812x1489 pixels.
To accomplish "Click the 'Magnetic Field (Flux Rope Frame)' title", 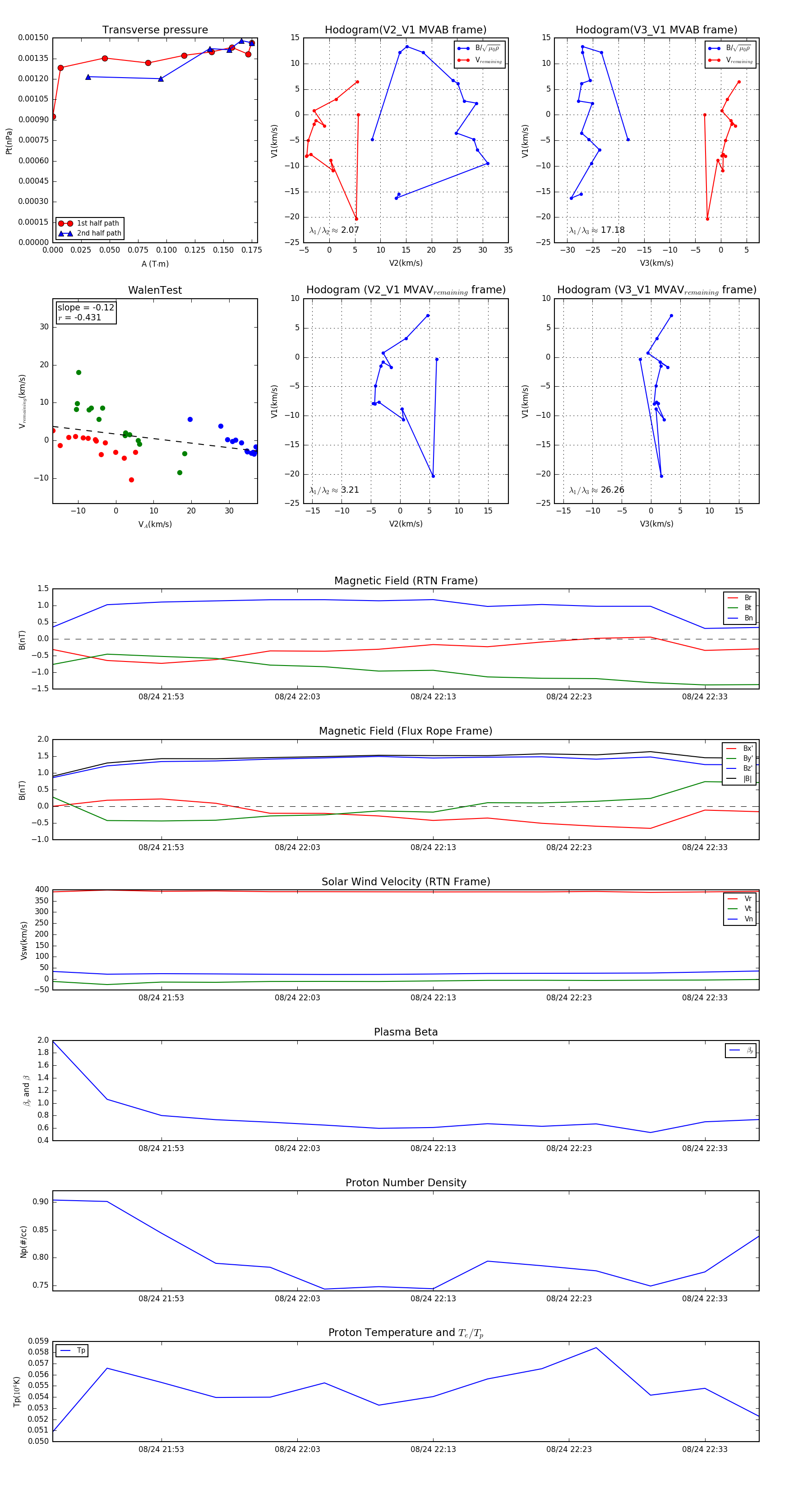I will point(406,731).
